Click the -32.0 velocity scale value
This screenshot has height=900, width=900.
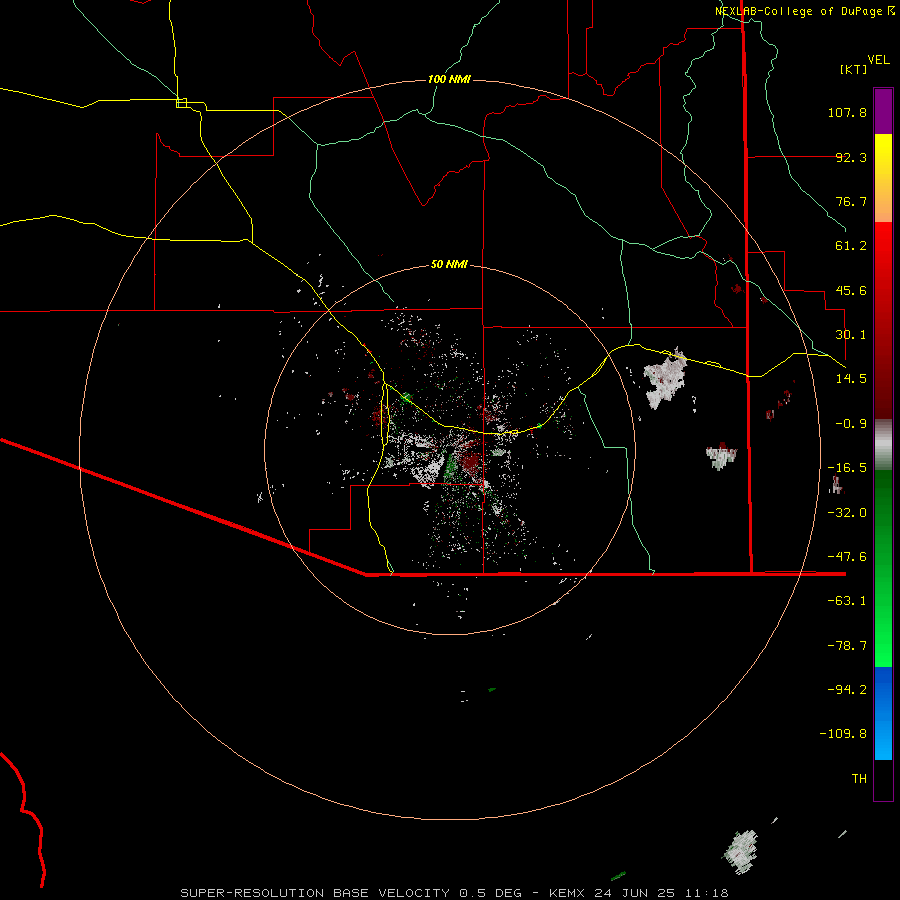tap(847, 513)
